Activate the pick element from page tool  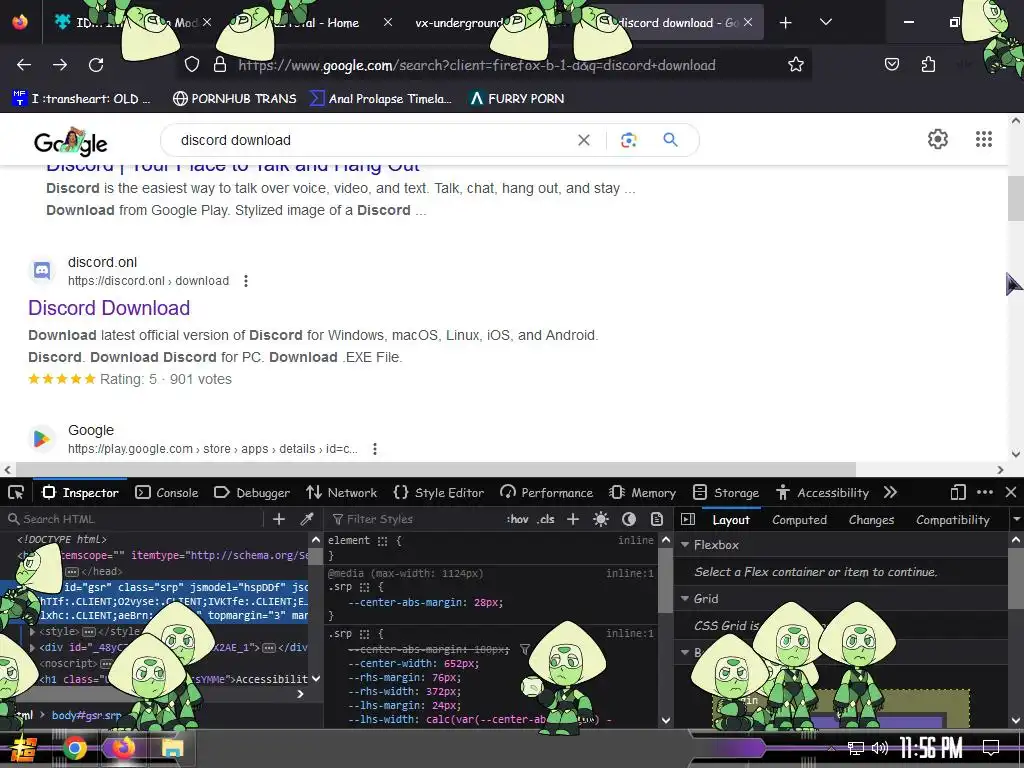coord(16,492)
